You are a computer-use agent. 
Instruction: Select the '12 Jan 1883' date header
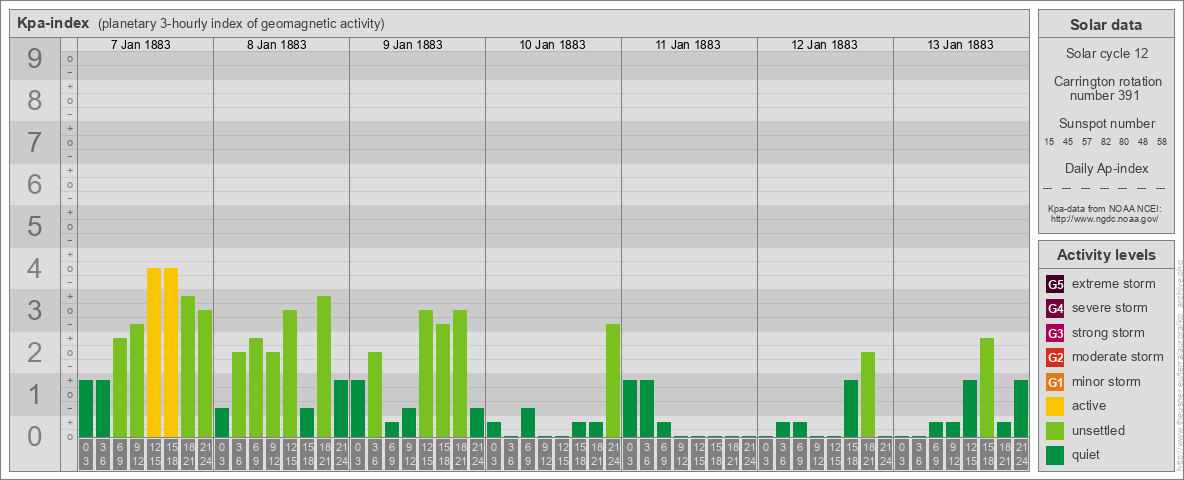[824, 45]
